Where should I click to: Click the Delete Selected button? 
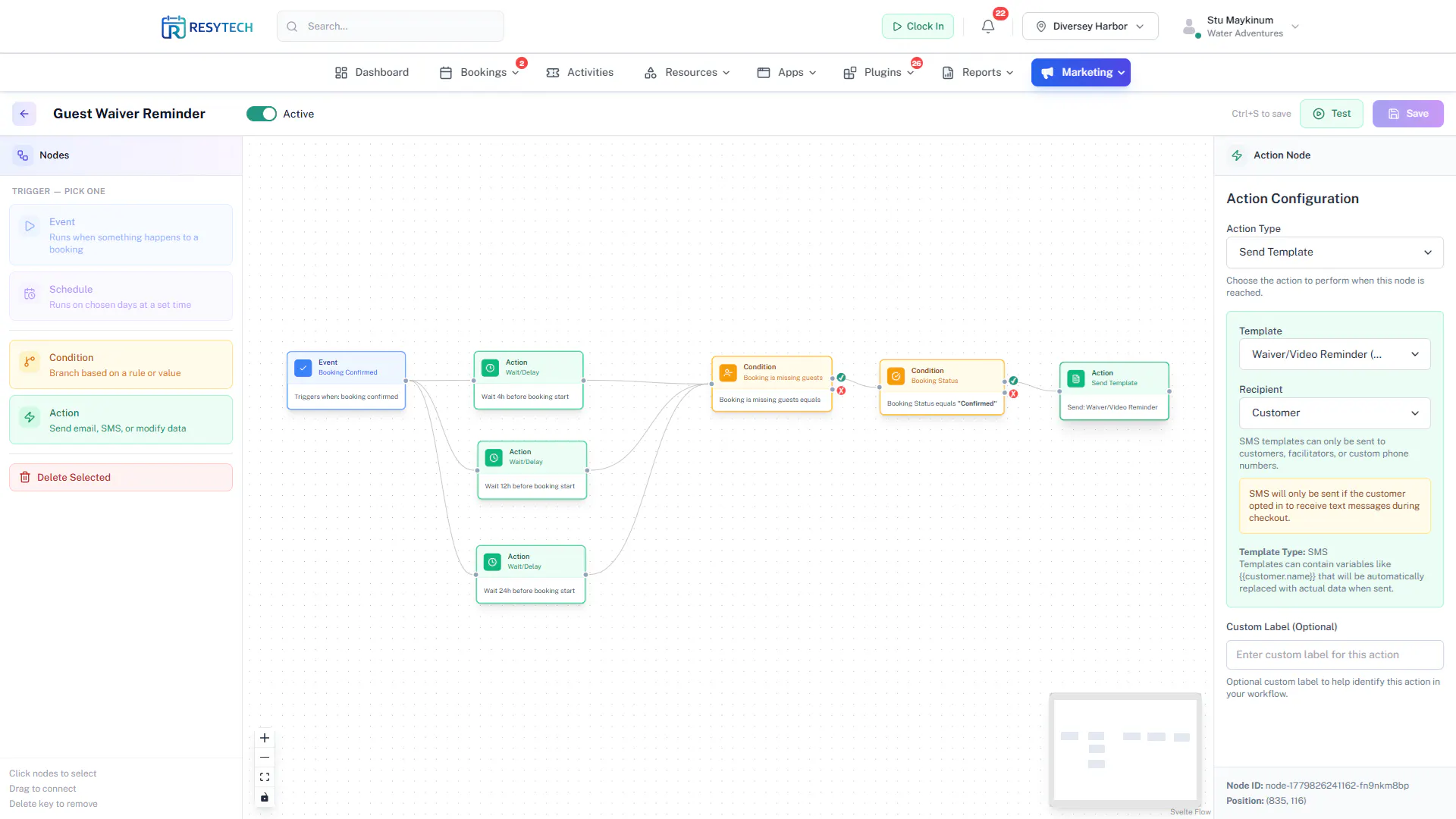point(121,478)
